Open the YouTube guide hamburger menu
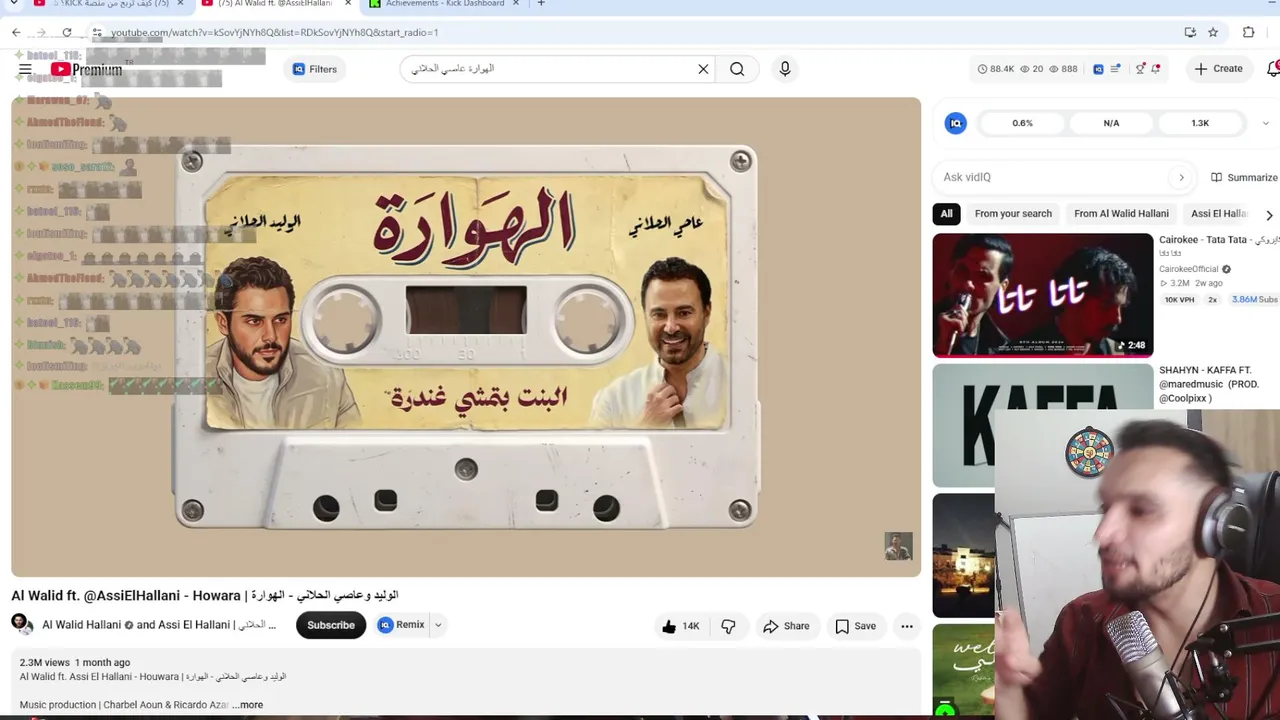Screen dimensions: 1280x720 coord(25,69)
